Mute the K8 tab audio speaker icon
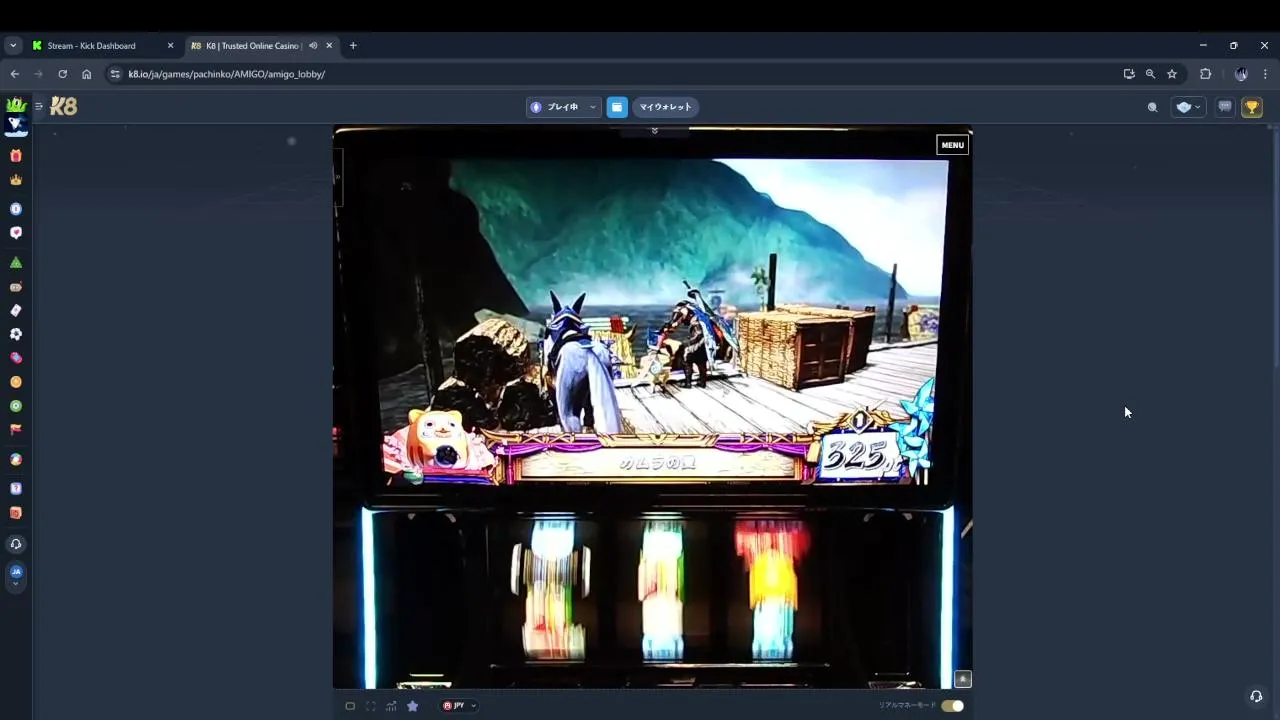Viewport: 1280px width, 720px height. tap(313, 46)
